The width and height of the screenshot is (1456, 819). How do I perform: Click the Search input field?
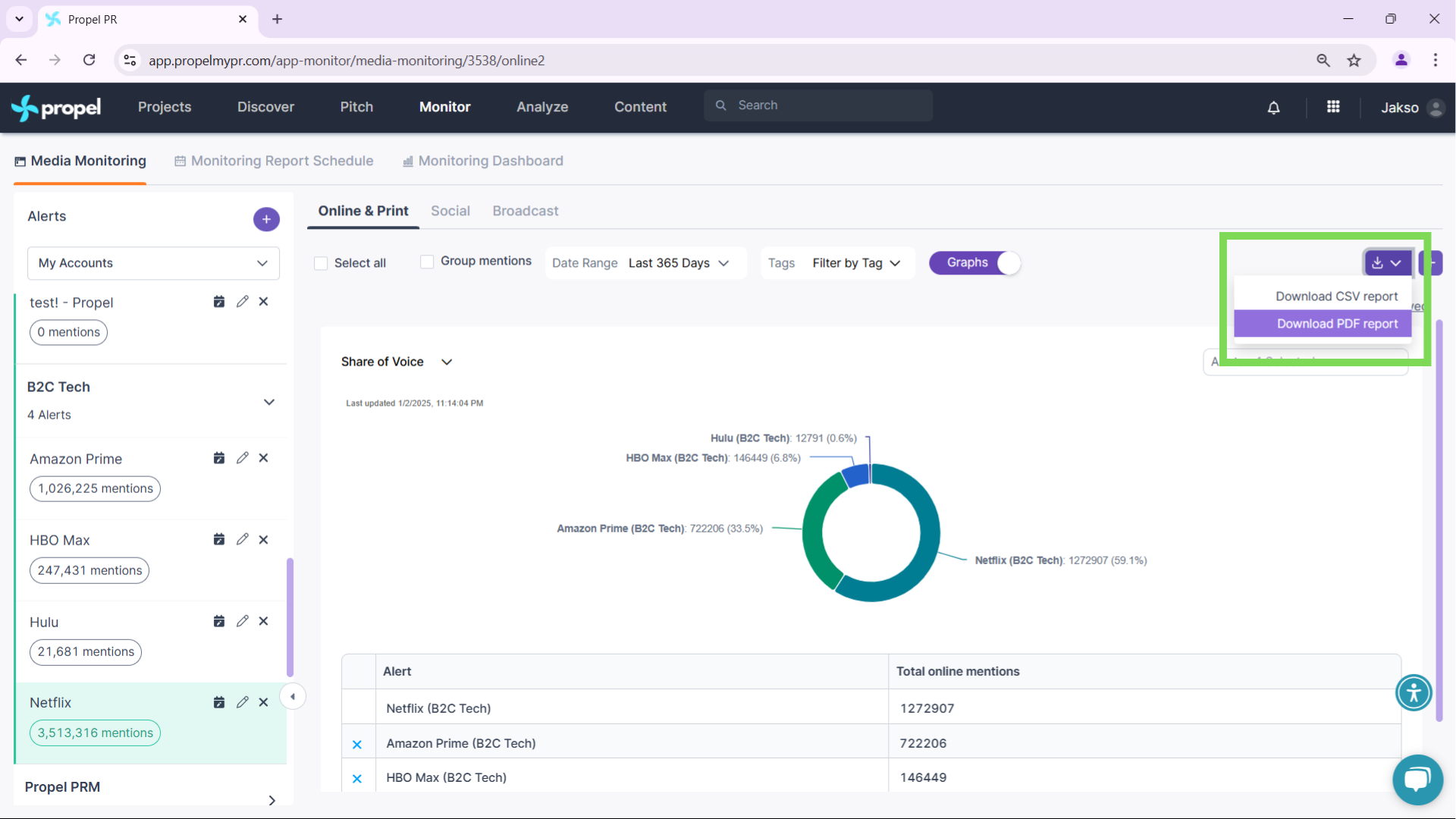[818, 105]
